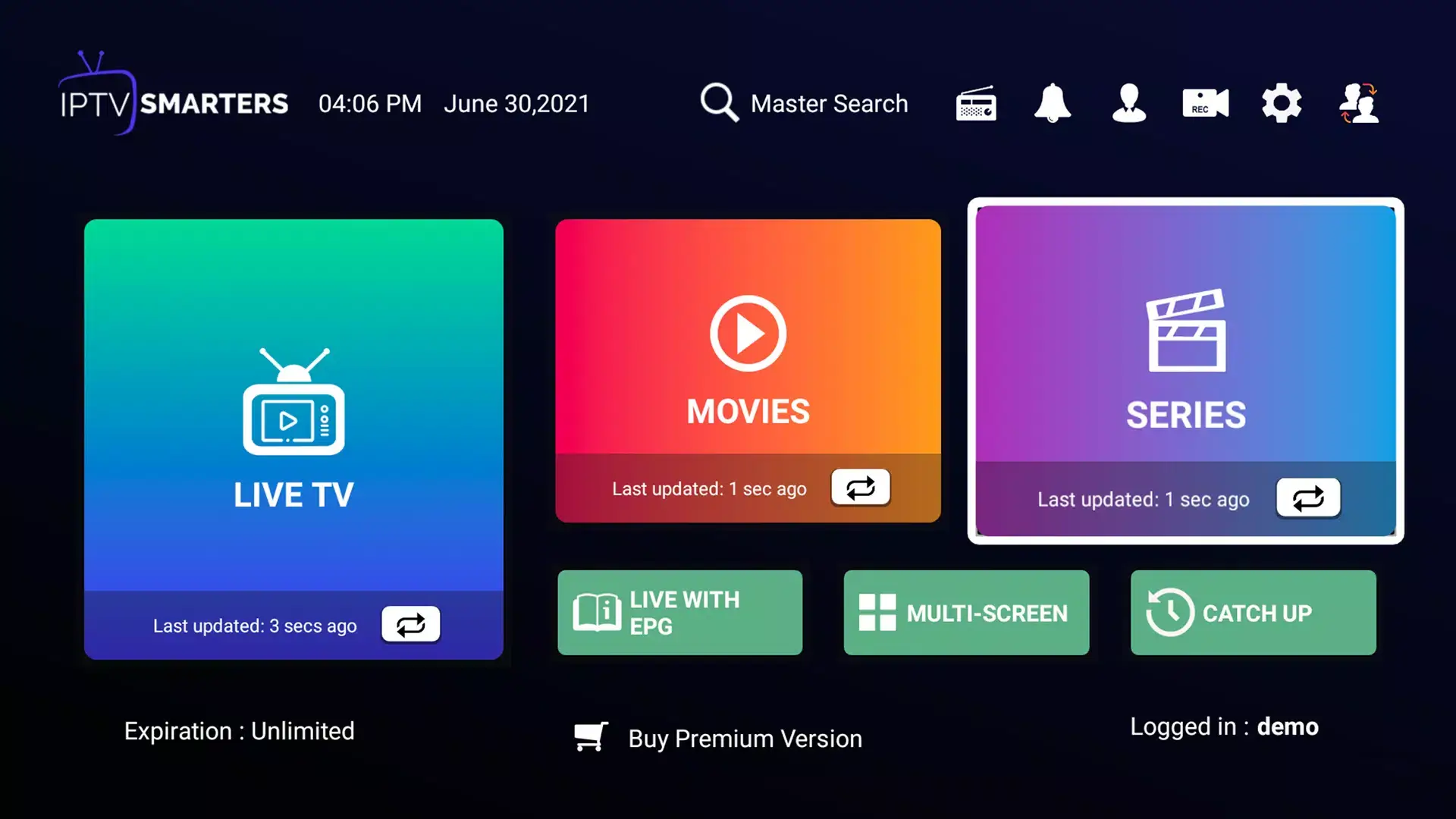Open the radio/EPG guide icon
This screenshot has height=819, width=1456.
pos(975,103)
